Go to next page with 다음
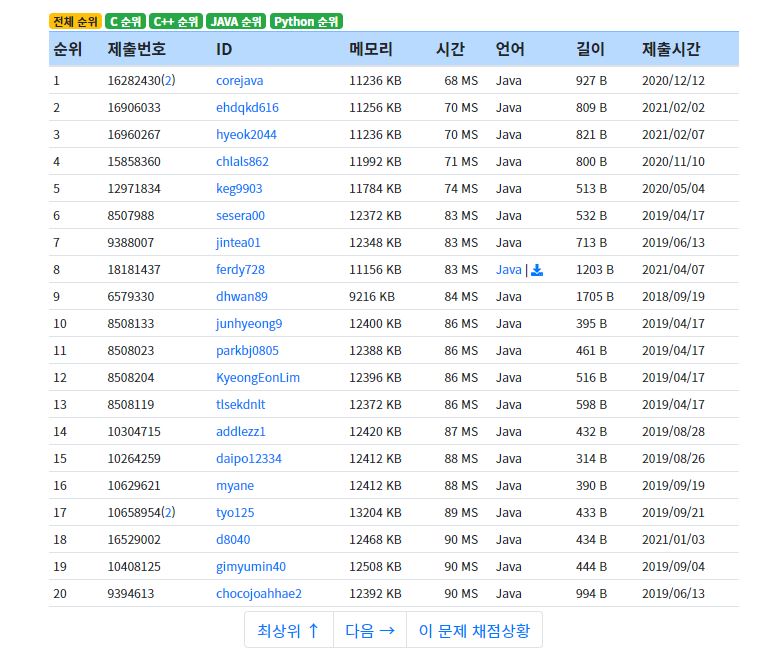 click(370, 630)
